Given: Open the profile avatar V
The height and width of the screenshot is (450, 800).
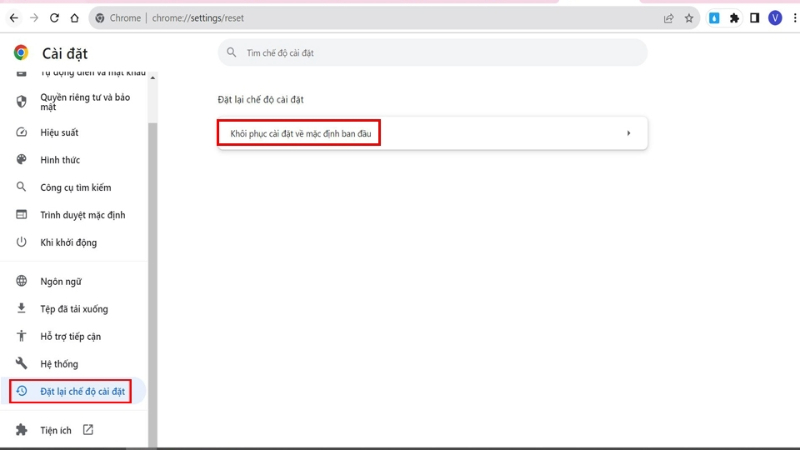Looking at the screenshot, I should [775, 18].
